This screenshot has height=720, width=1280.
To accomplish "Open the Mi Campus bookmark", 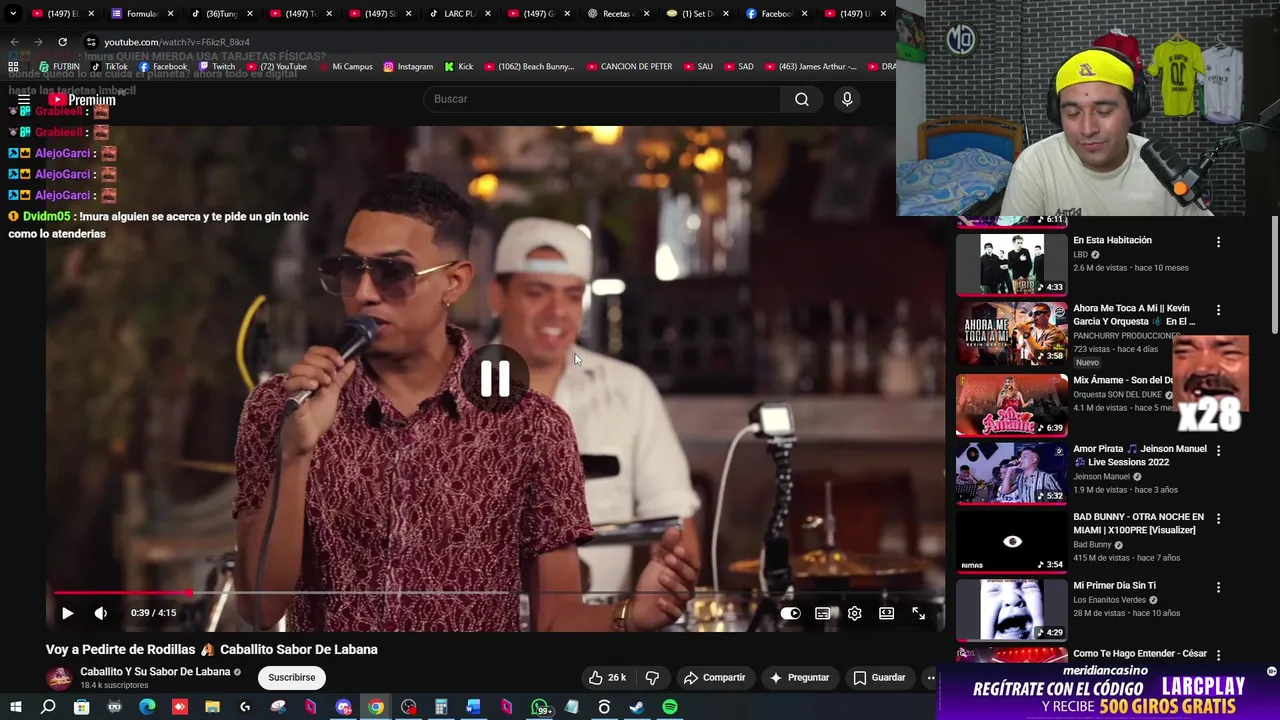I will (x=344, y=67).
